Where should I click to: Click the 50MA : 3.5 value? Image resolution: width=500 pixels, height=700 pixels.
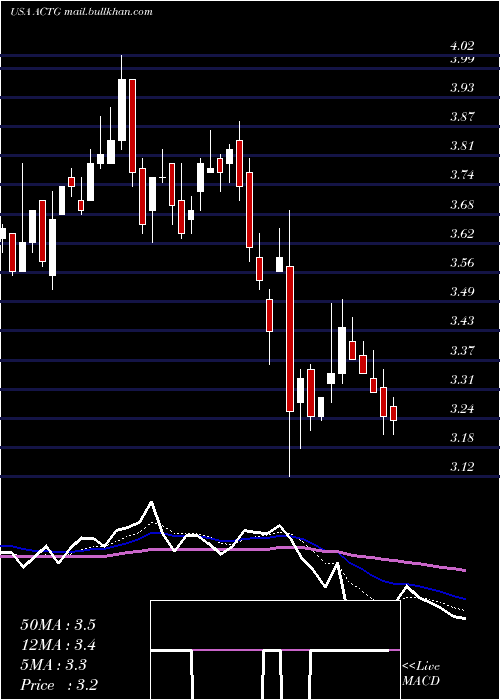tap(58, 625)
